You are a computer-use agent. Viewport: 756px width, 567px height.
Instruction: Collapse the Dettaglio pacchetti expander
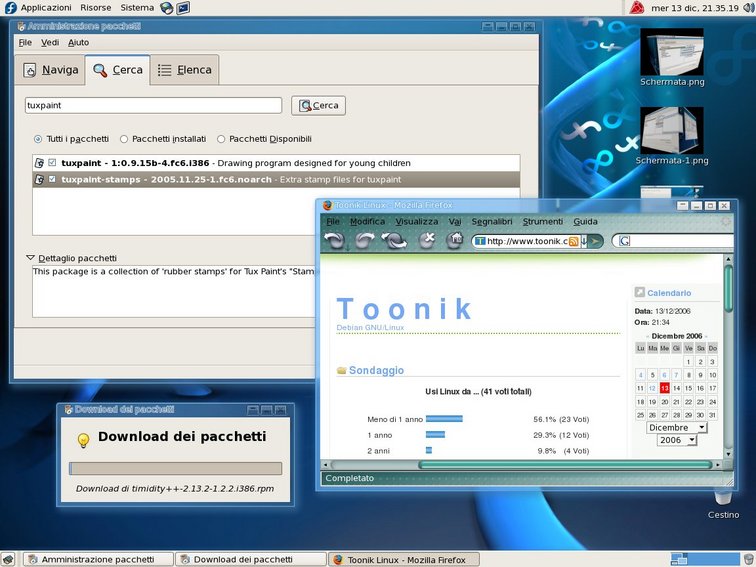click(31, 258)
